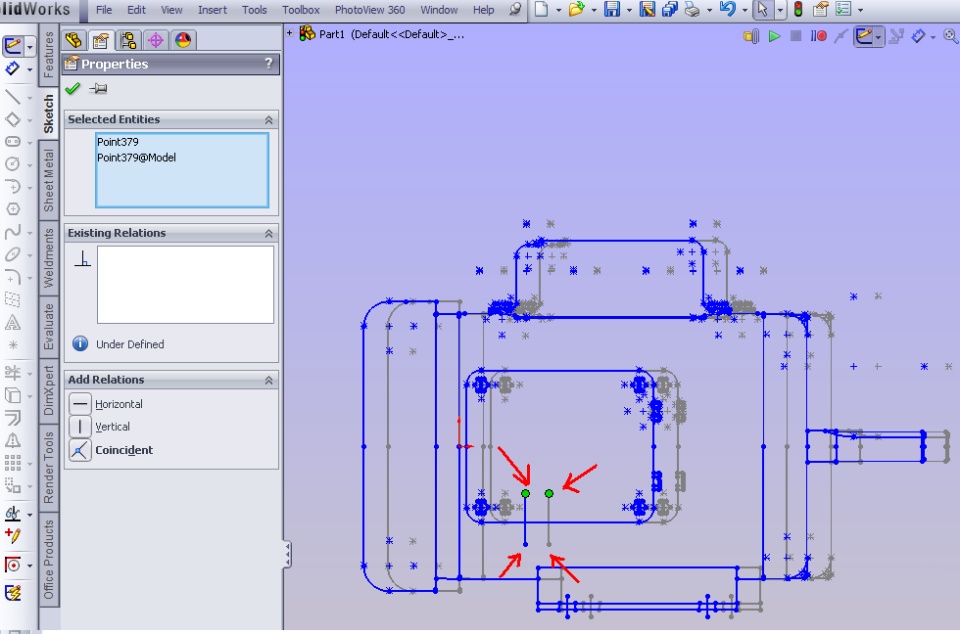Open the dropdown arrow next to New

pos(558,10)
